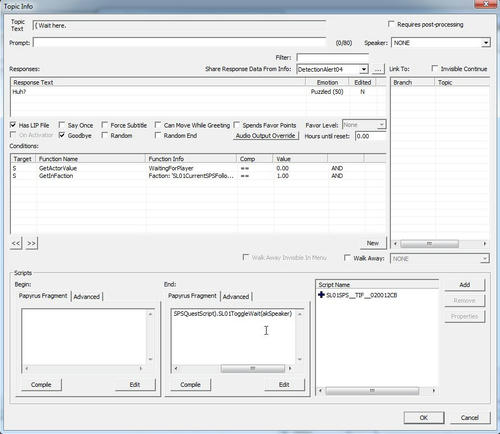The width and height of the screenshot is (500, 434).
Task: Click the previous info << arrow button
Action: click(x=16, y=243)
